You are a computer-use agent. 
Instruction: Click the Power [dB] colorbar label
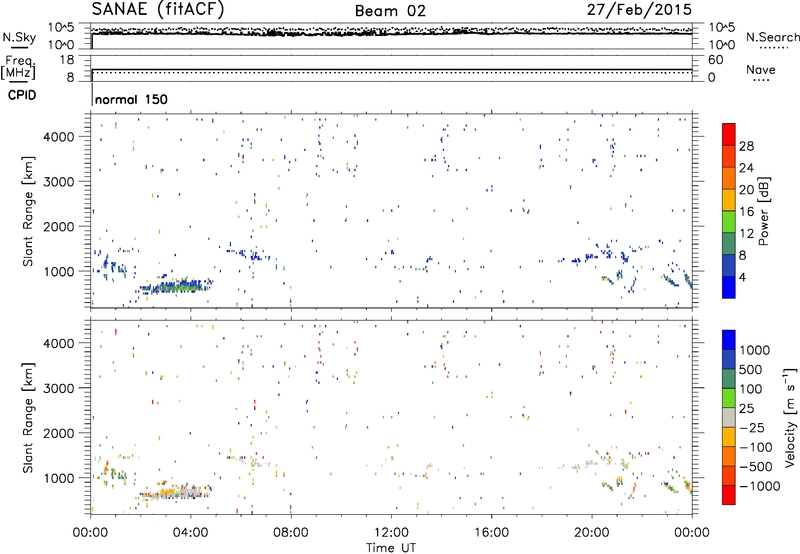coord(763,211)
